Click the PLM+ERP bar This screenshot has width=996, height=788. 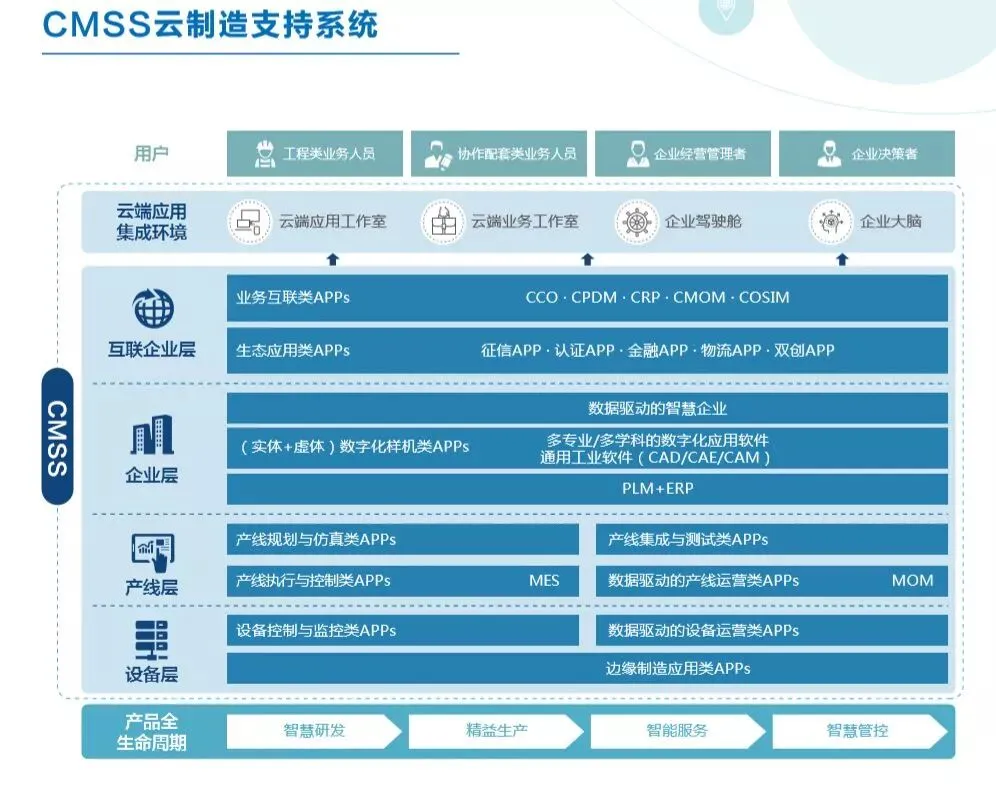click(588, 489)
